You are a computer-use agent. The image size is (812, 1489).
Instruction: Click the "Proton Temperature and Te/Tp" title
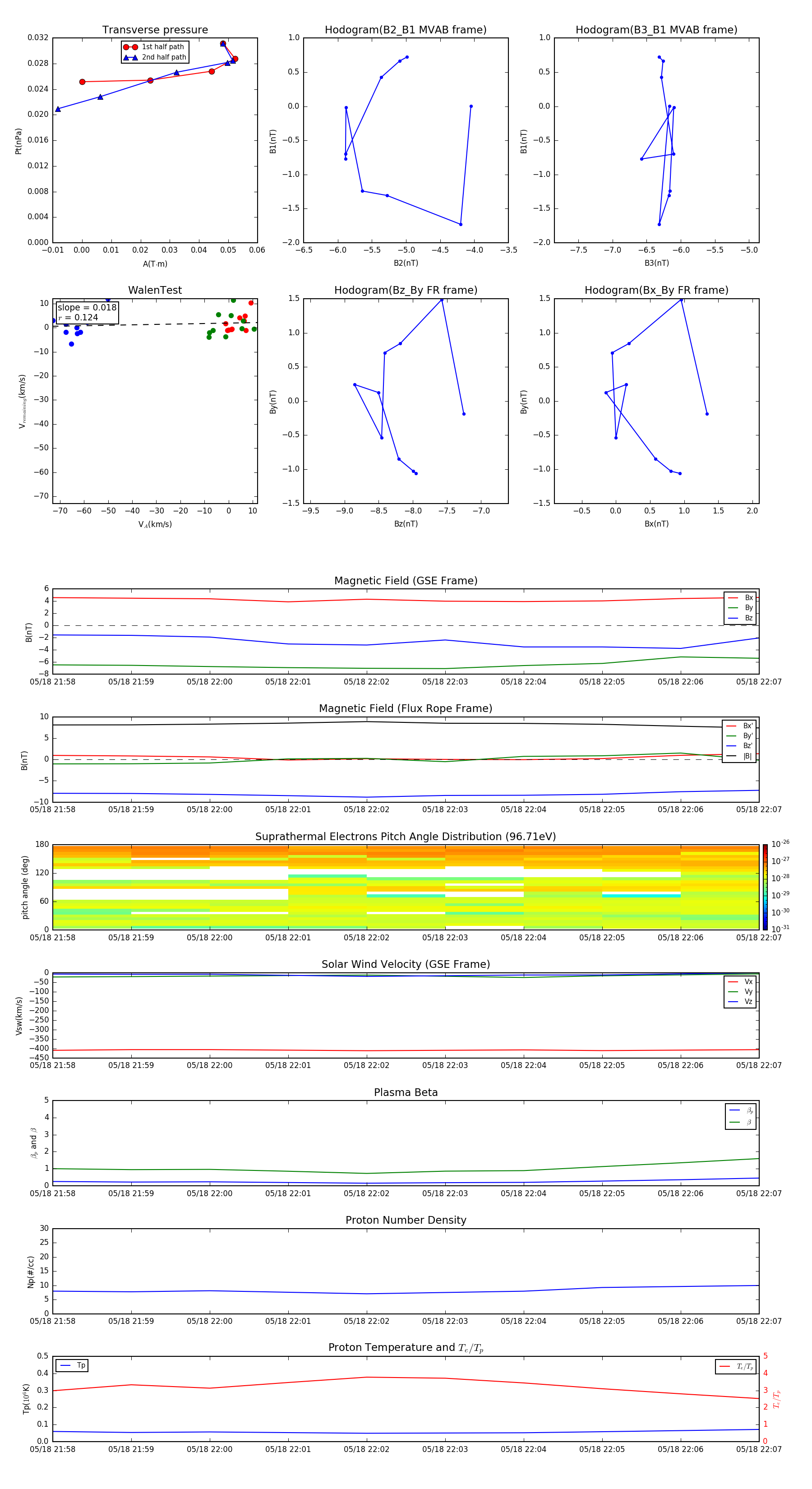click(406, 1348)
